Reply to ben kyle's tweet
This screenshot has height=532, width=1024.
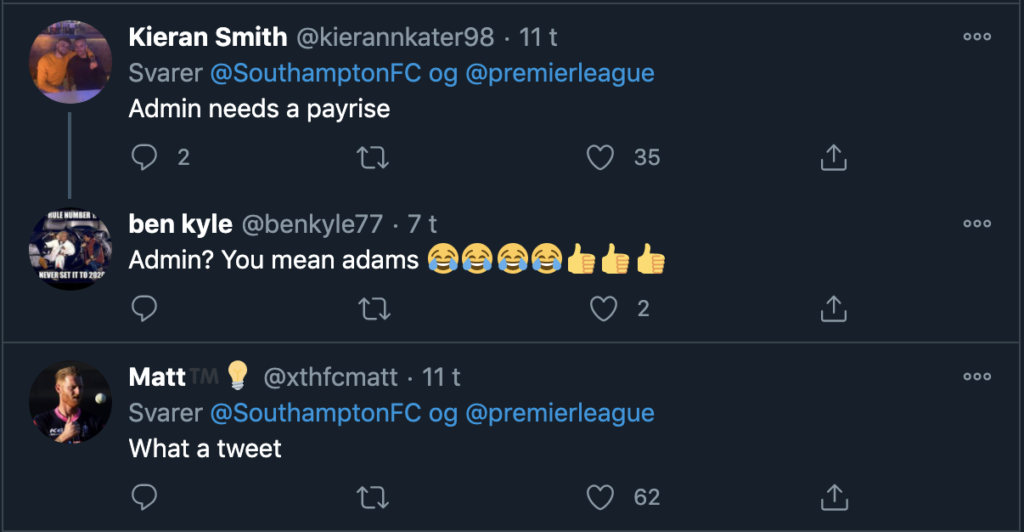click(x=145, y=309)
